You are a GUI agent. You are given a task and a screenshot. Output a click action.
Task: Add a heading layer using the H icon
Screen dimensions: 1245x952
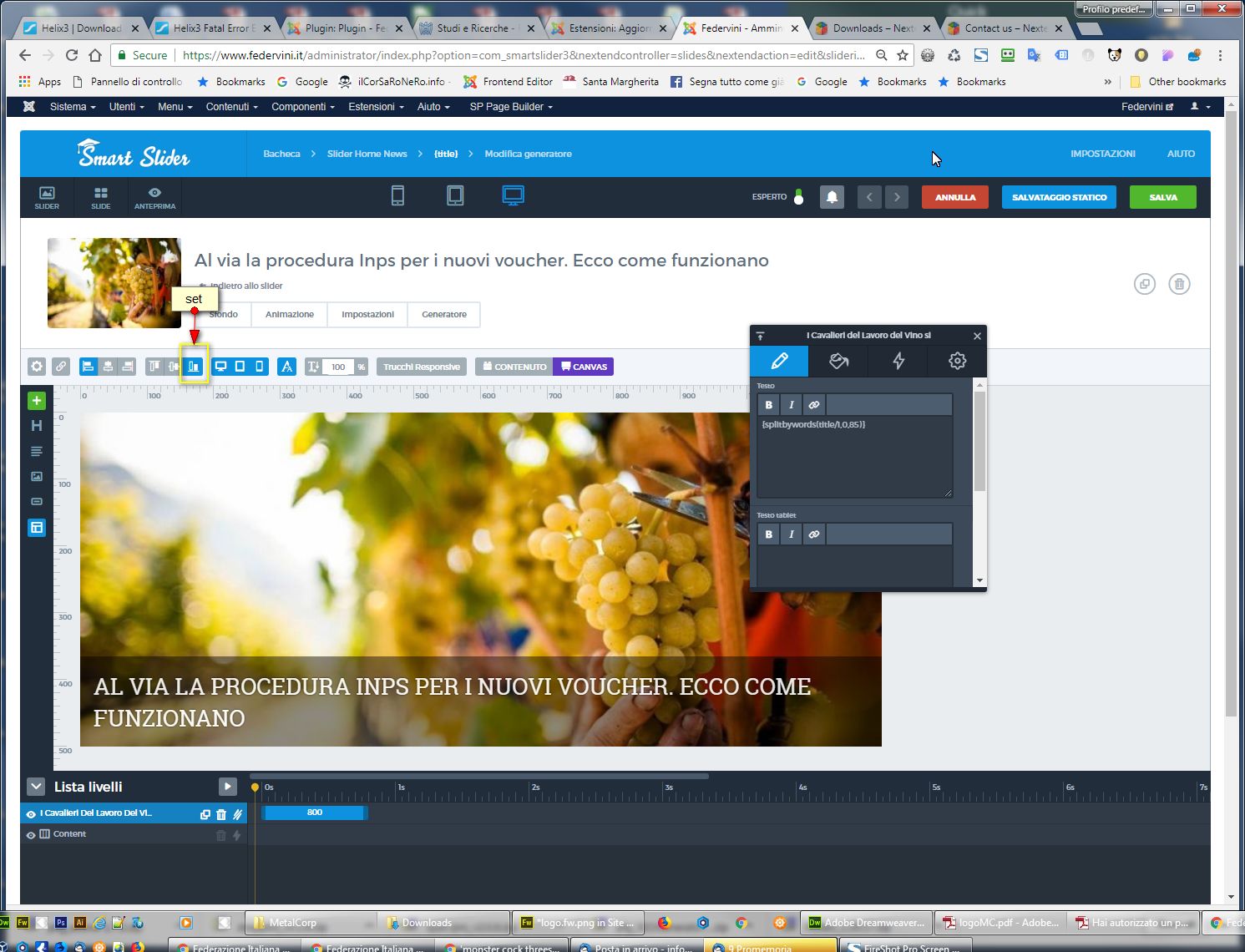pos(36,426)
